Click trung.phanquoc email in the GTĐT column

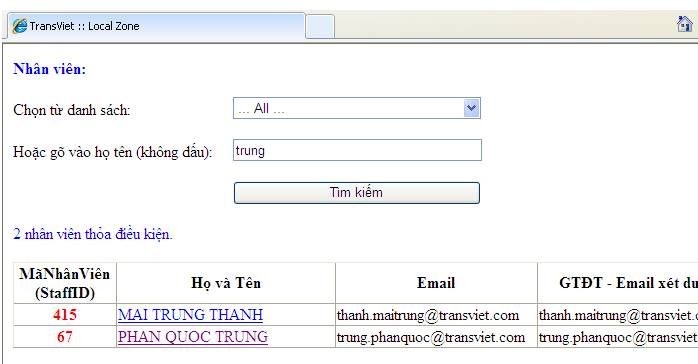[618, 337]
